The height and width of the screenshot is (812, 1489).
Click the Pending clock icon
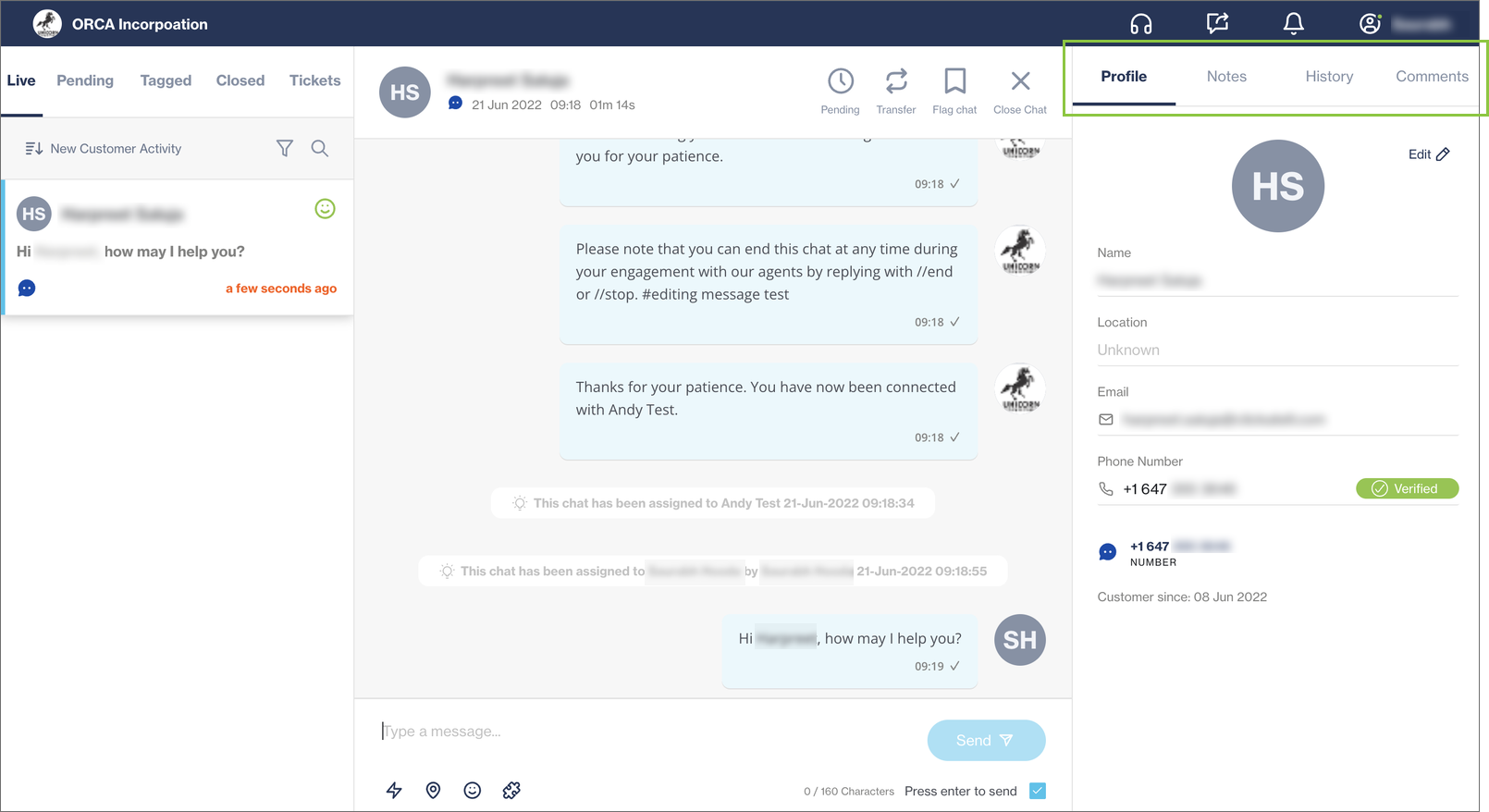pyautogui.click(x=840, y=82)
